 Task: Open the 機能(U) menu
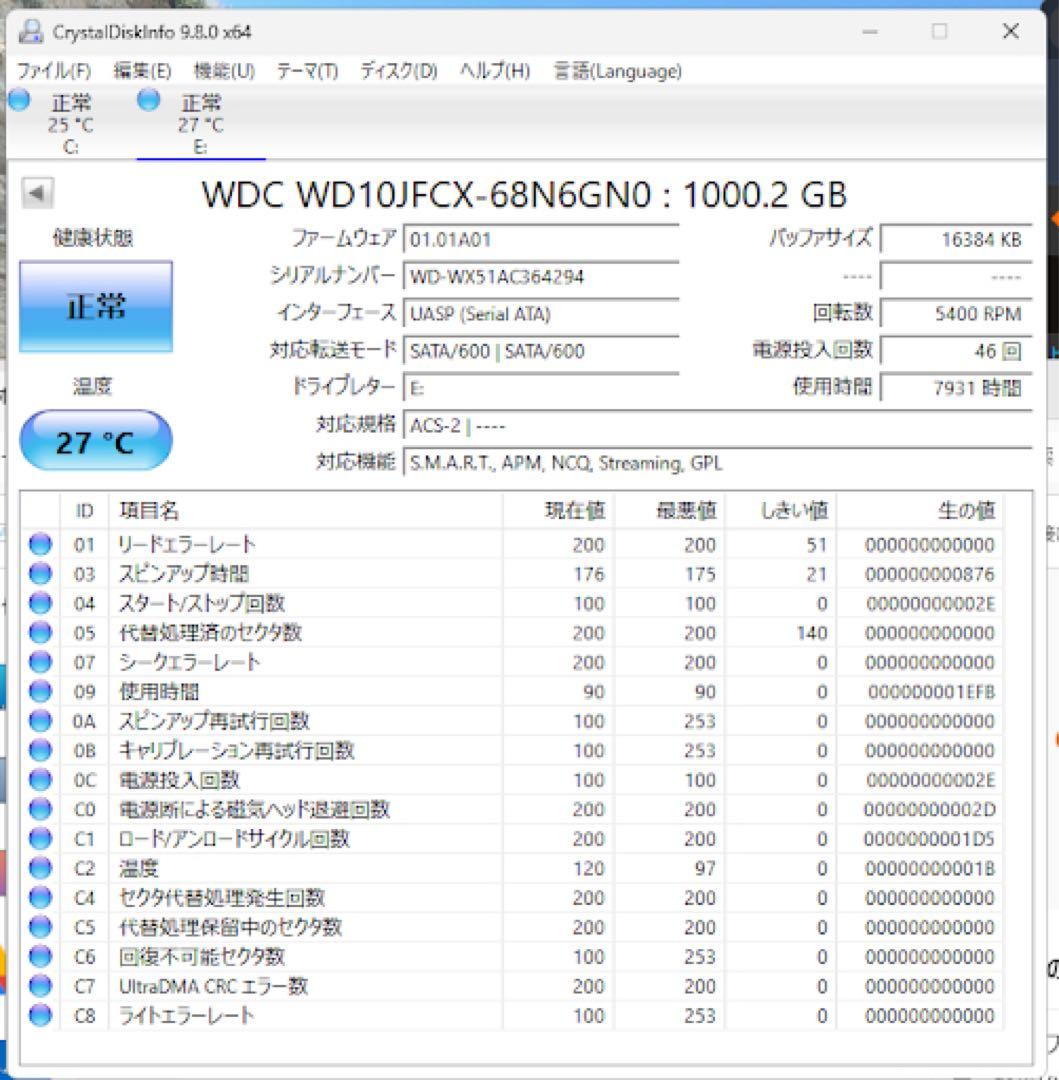(224, 71)
